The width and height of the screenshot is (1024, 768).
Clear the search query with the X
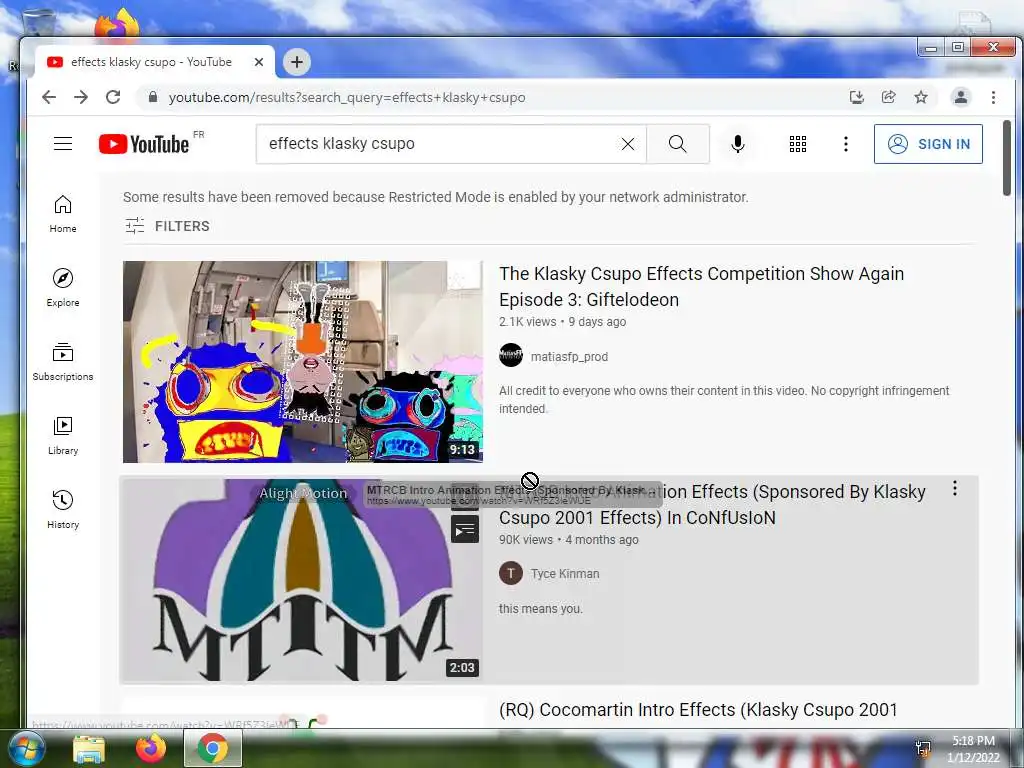pyautogui.click(x=628, y=144)
